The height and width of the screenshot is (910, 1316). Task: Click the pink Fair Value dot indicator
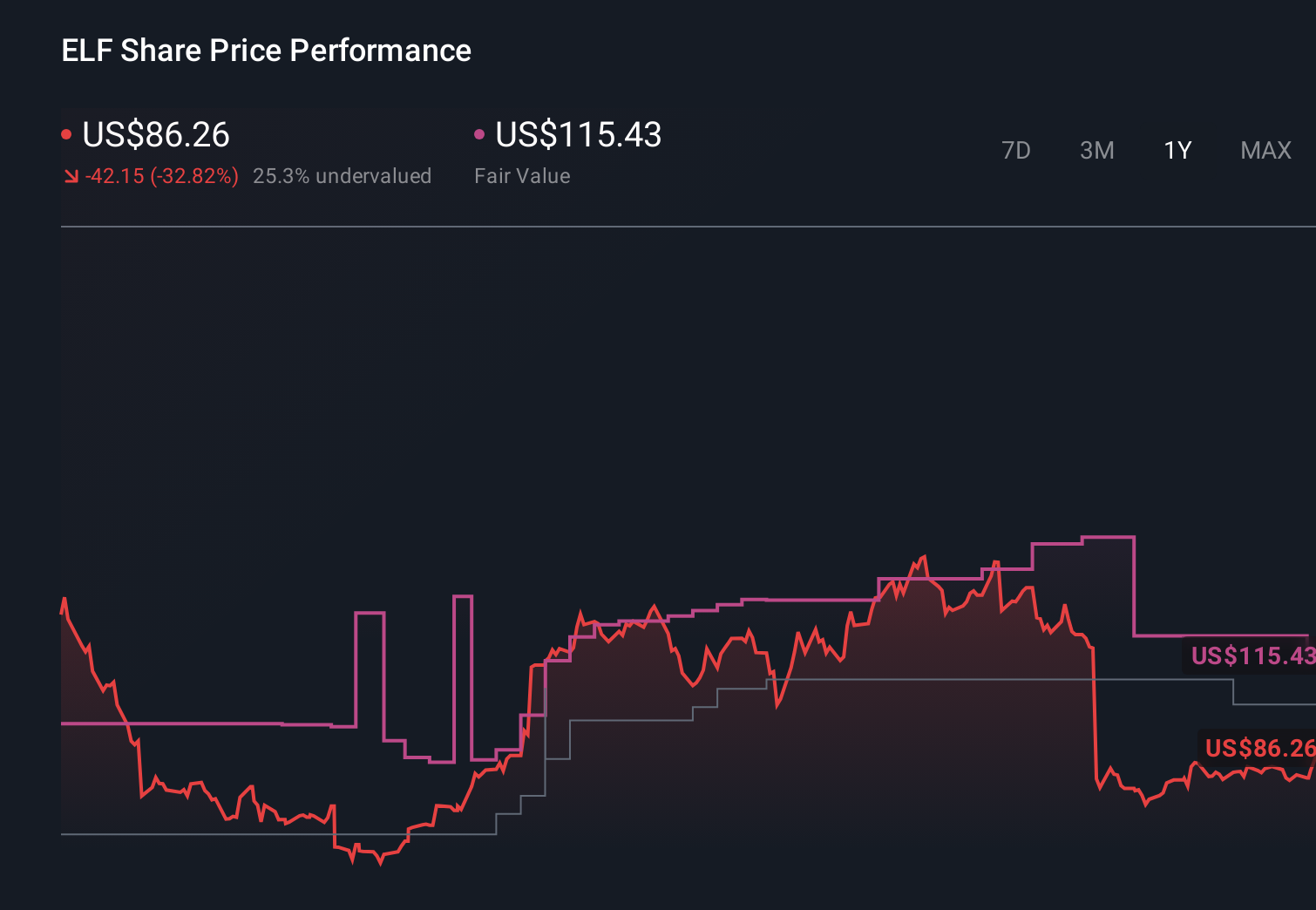tap(478, 132)
